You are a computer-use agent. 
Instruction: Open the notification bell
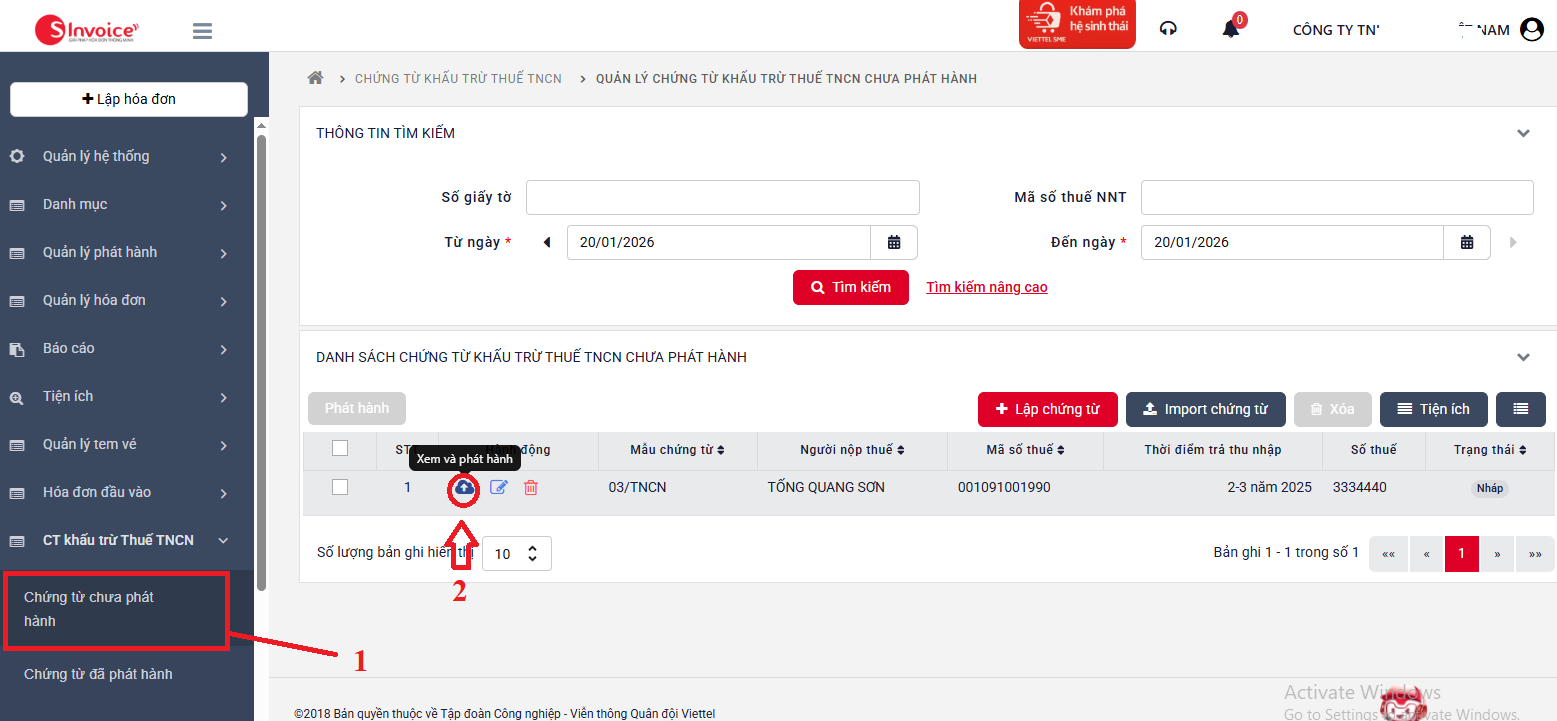pyautogui.click(x=1231, y=29)
